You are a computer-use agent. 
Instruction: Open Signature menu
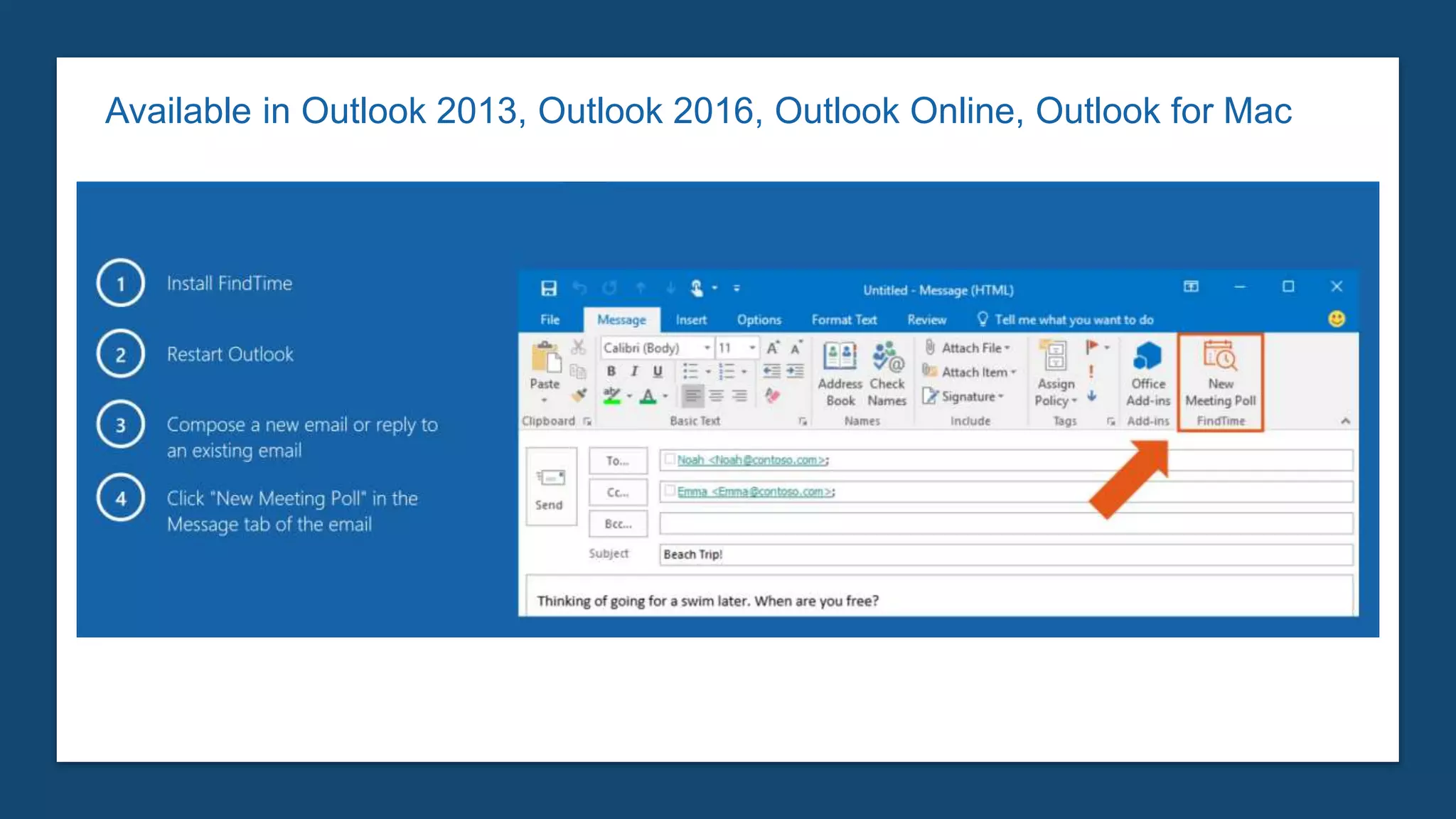pos(963,396)
